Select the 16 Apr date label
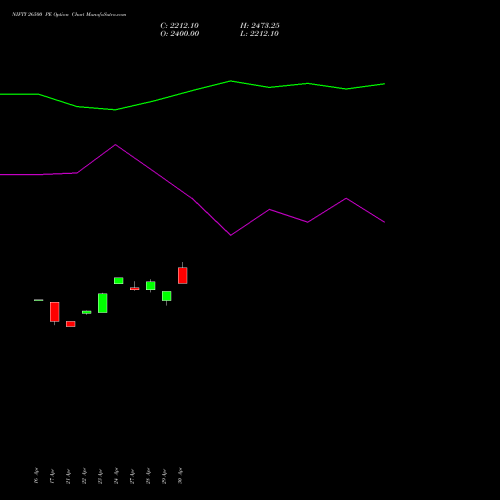 (36, 475)
